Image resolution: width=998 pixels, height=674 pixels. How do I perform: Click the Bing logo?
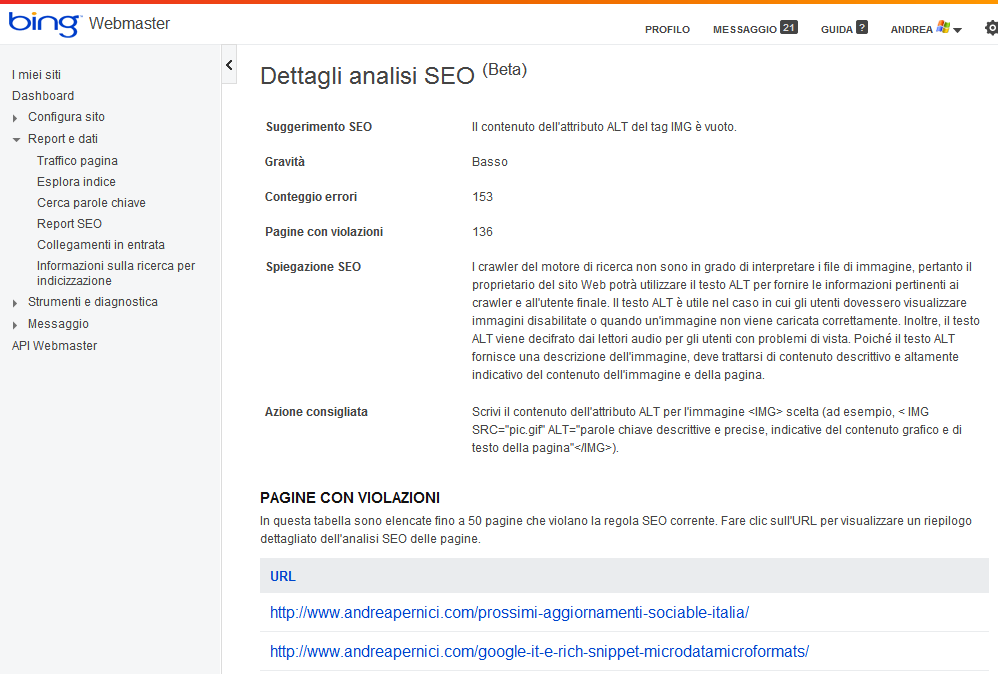[44, 24]
